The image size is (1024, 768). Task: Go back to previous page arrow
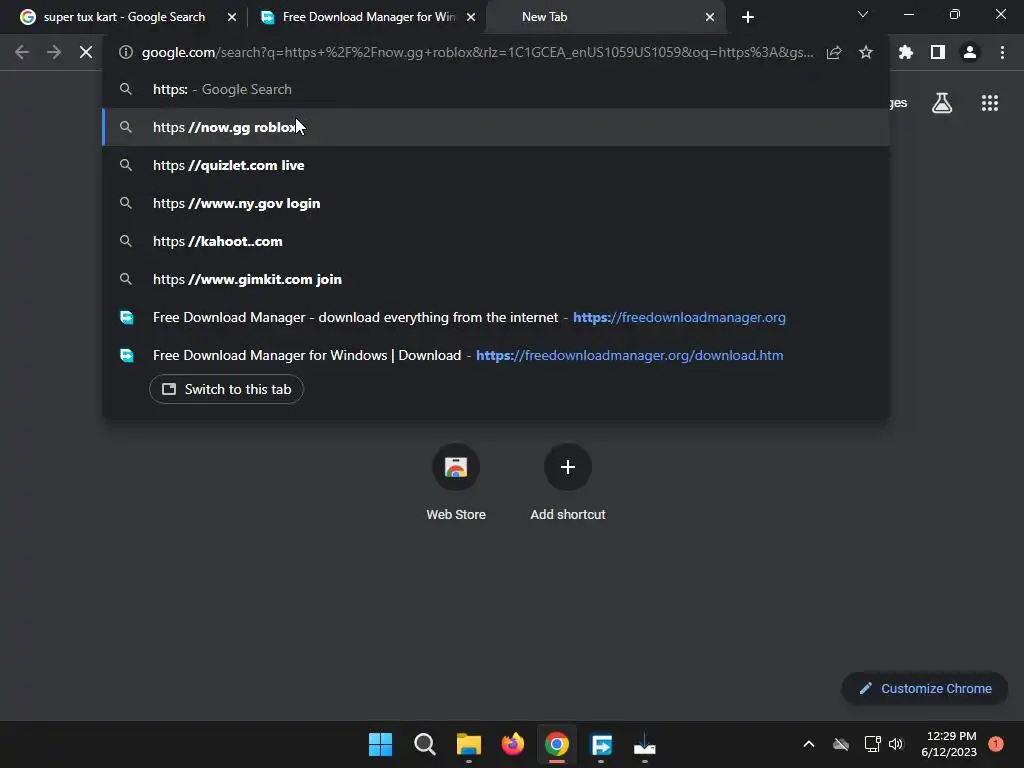(x=22, y=52)
